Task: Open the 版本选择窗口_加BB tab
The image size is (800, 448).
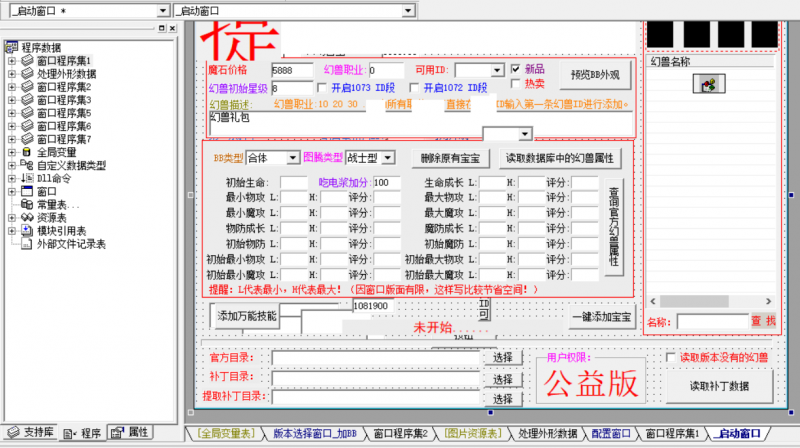Action: 315,434
